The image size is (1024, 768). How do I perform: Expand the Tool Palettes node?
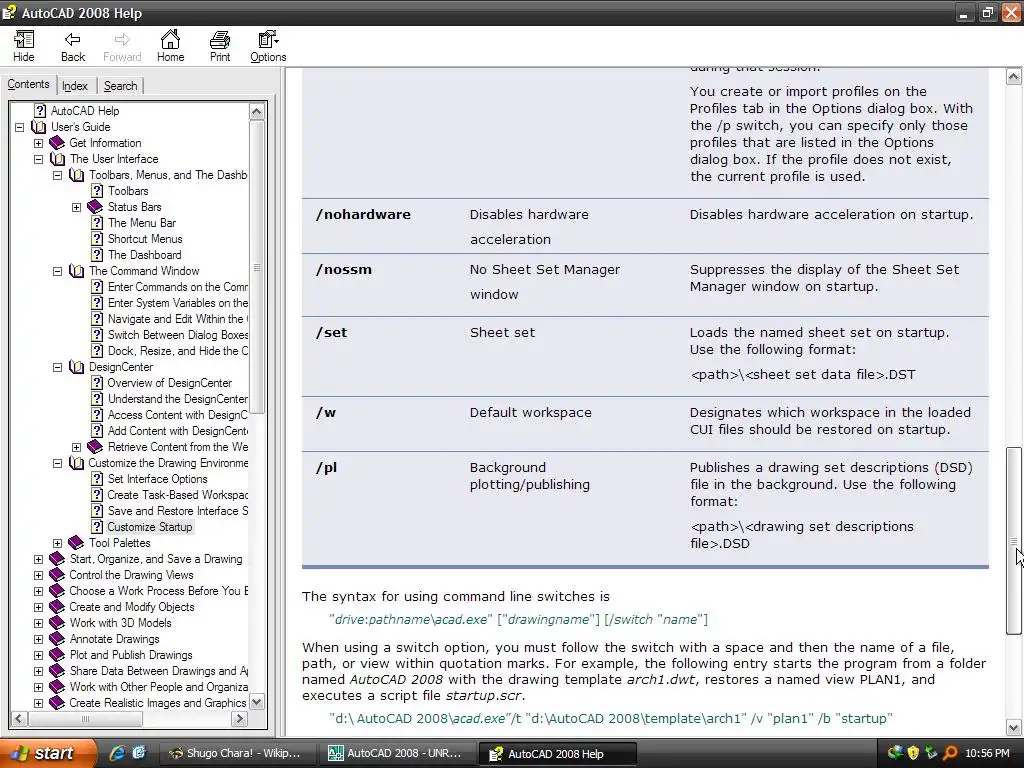[57, 543]
